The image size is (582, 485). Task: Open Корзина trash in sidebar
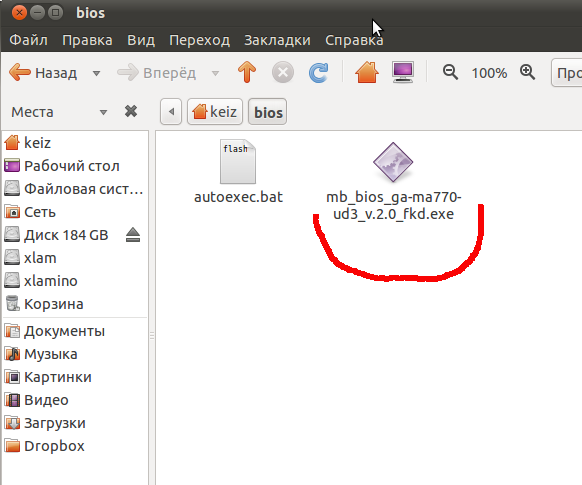(x=75, y=304)
